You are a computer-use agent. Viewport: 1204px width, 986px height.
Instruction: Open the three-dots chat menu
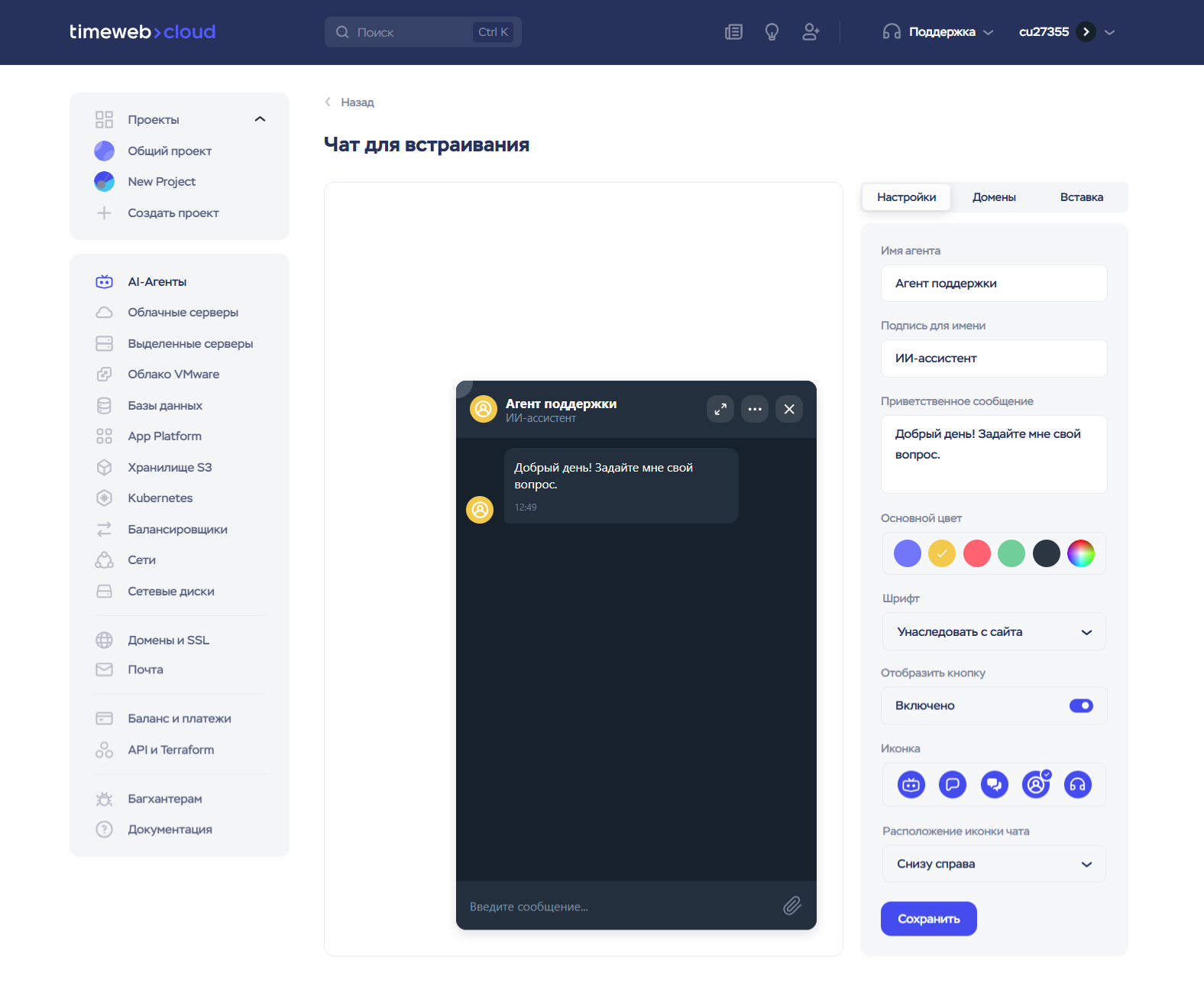pyautogui.click(x=755, y=409)
